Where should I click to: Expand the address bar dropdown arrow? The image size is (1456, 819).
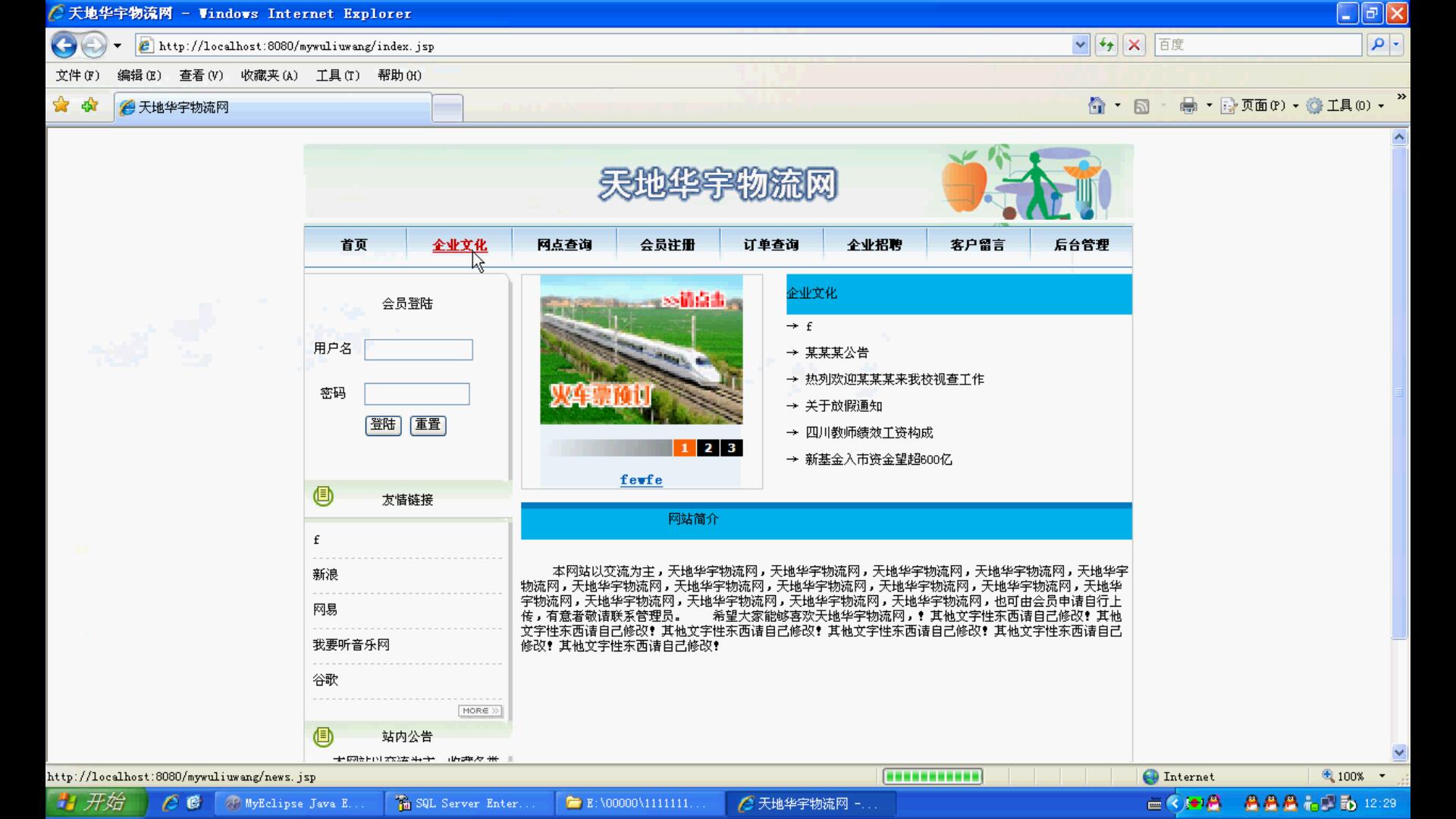[1081, 45]
